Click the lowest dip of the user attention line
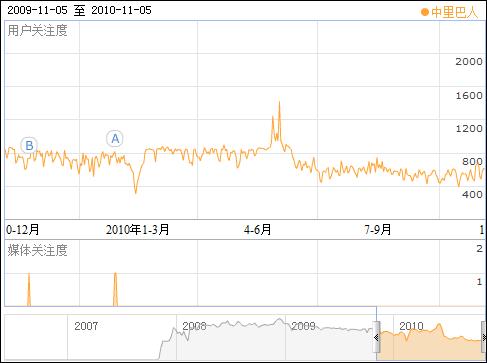The width and height of the screenshot is (487, 363). tap(135, 192)
